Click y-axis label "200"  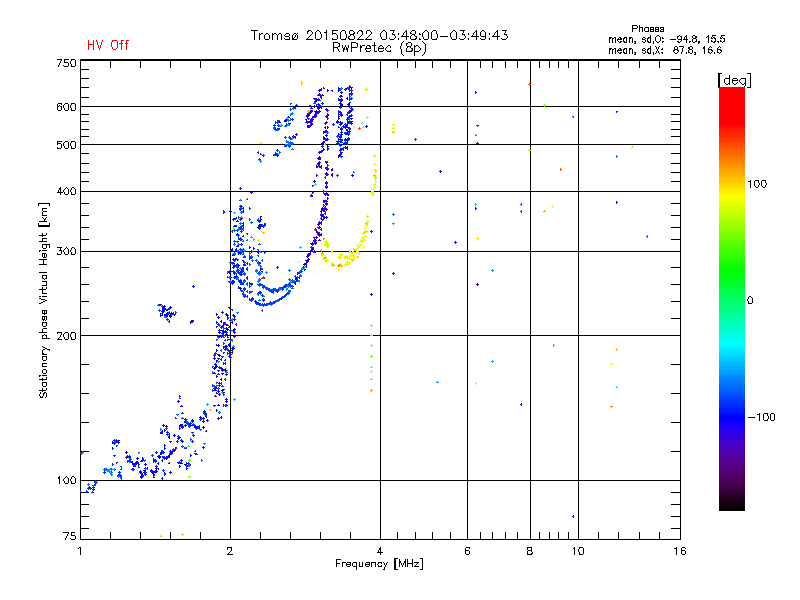[66, 336]
